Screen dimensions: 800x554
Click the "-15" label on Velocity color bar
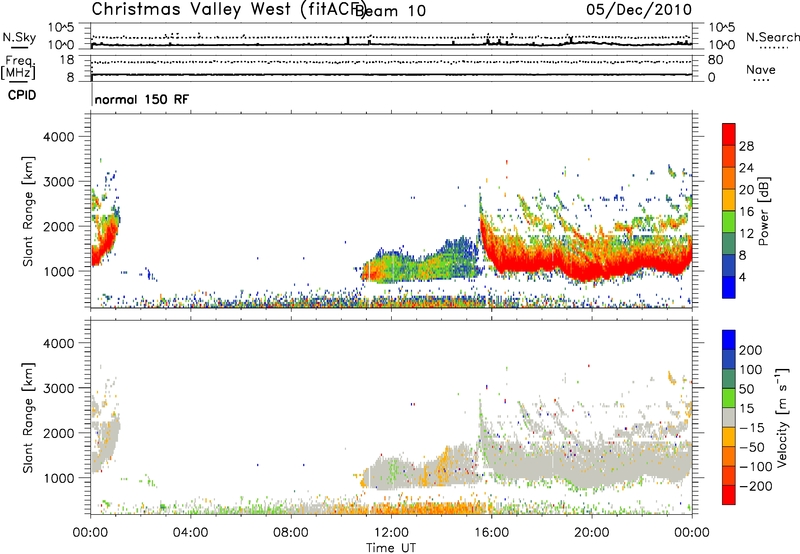click(751, 428)
